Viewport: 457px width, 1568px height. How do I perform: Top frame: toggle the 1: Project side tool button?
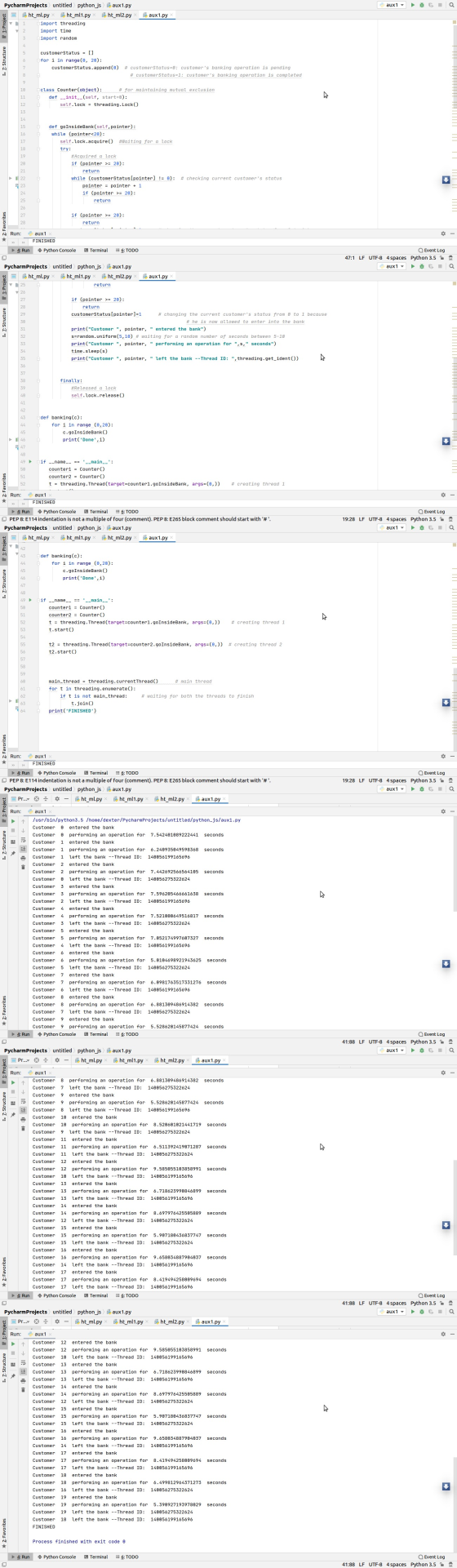[3, 24]
